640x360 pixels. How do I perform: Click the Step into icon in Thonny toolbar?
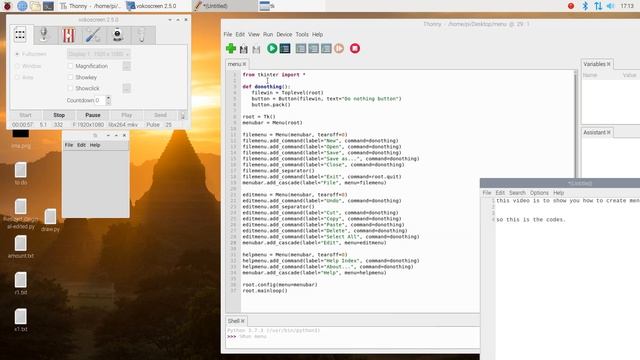click(313, 49)
